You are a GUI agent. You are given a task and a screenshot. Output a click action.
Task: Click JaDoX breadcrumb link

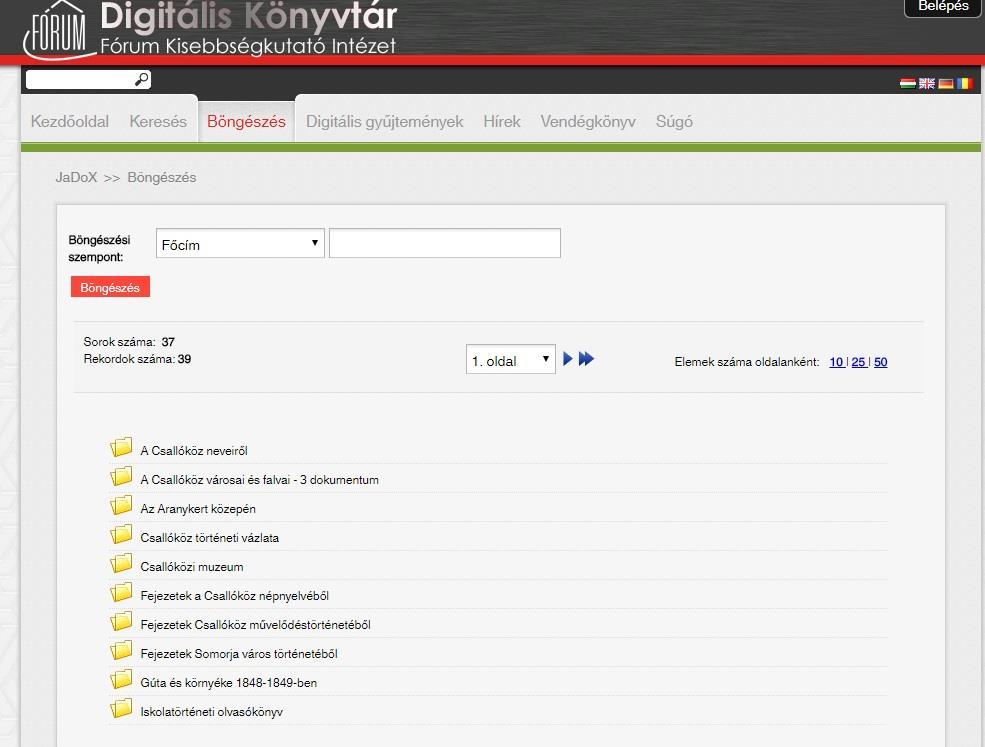[76, 177]
